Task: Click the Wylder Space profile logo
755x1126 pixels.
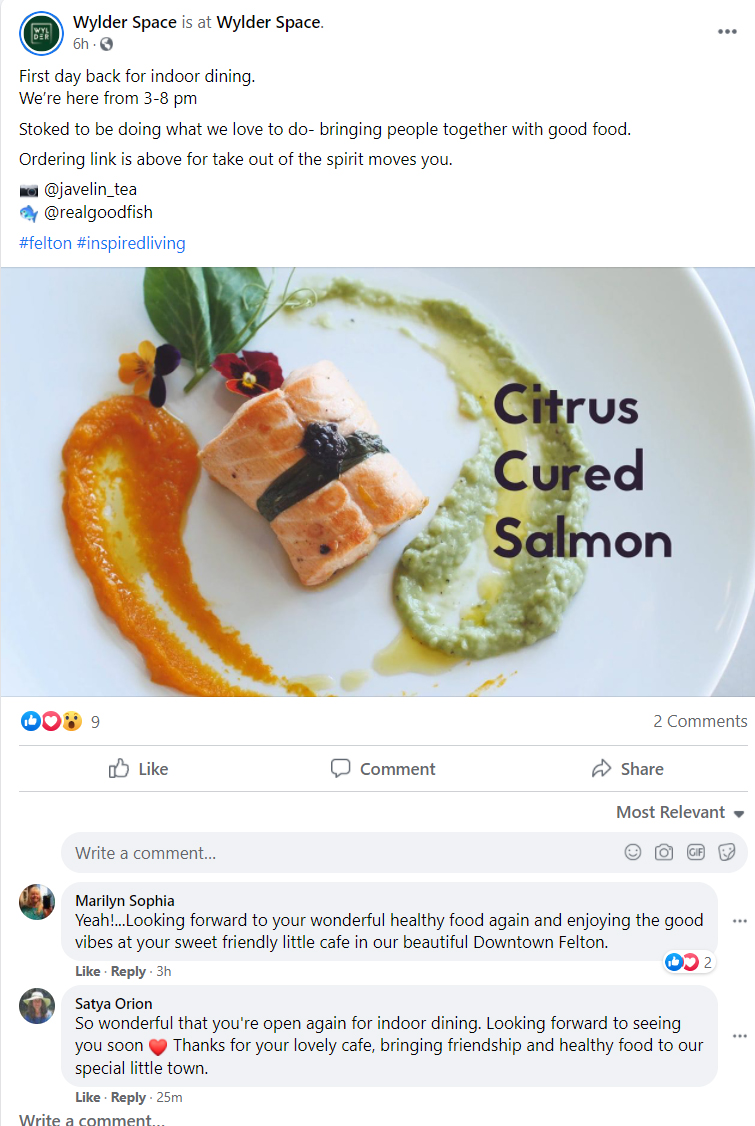Action: 40,32
